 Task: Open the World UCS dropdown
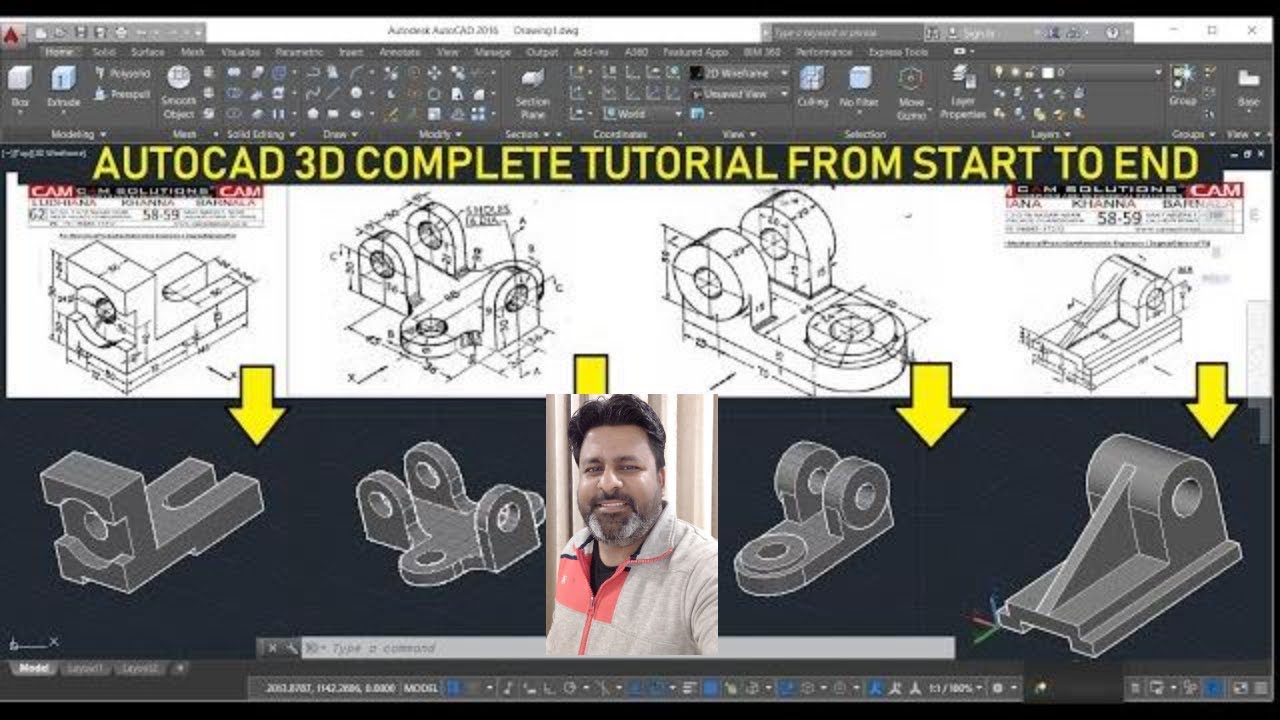tap(643, 114)
